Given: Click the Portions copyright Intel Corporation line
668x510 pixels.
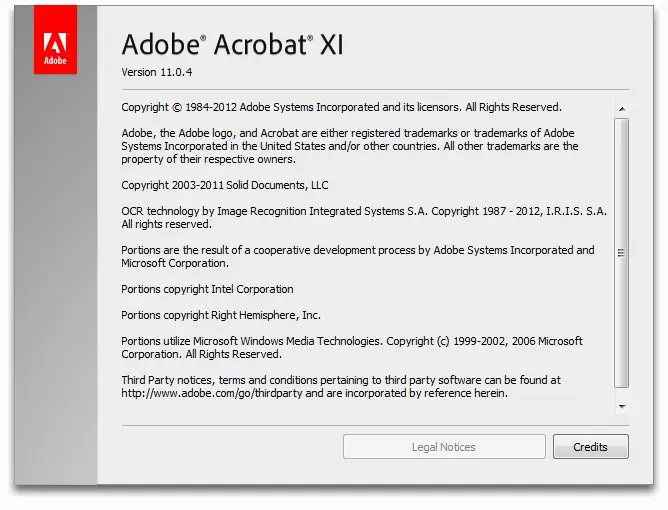Looking at the screenshot, I should (x=207, y=289).
